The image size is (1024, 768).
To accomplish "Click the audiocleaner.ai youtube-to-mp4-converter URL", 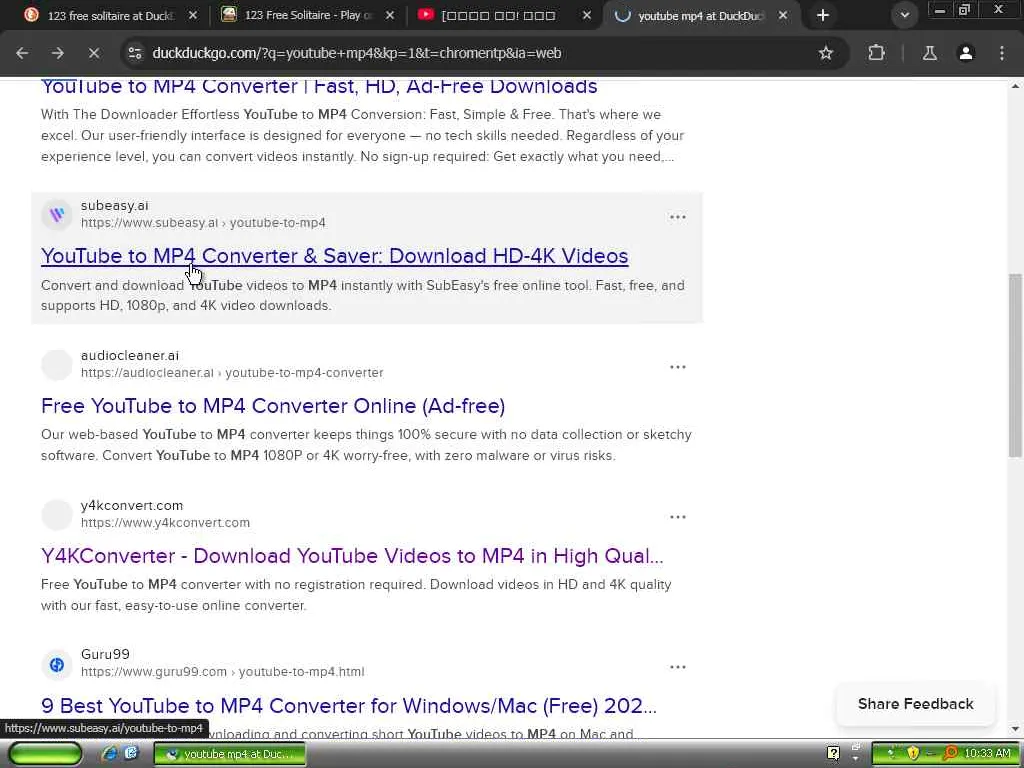I will (x=232, y=373).
